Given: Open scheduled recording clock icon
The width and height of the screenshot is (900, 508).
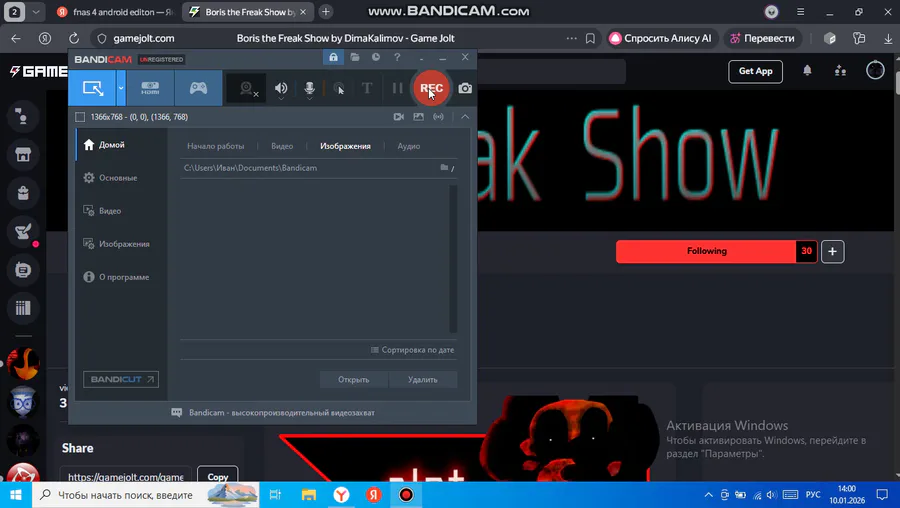Looking at the screenshot, I should point(376,57).
